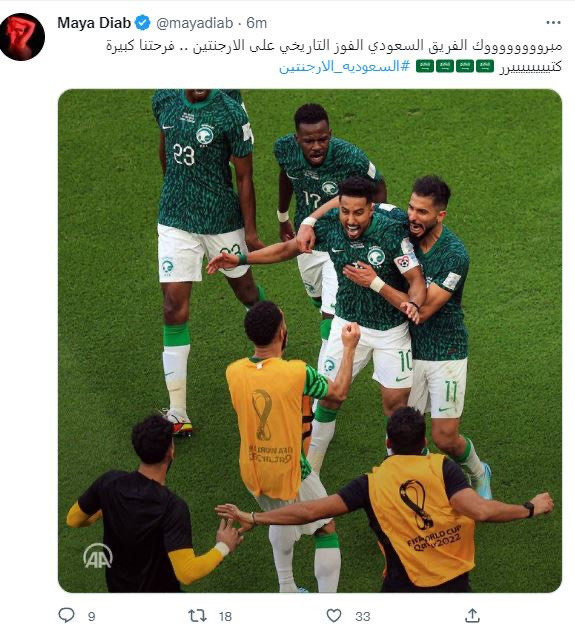Click the 6m timestamp
This screenshot has height=638, width=575.
click(256, 23)
